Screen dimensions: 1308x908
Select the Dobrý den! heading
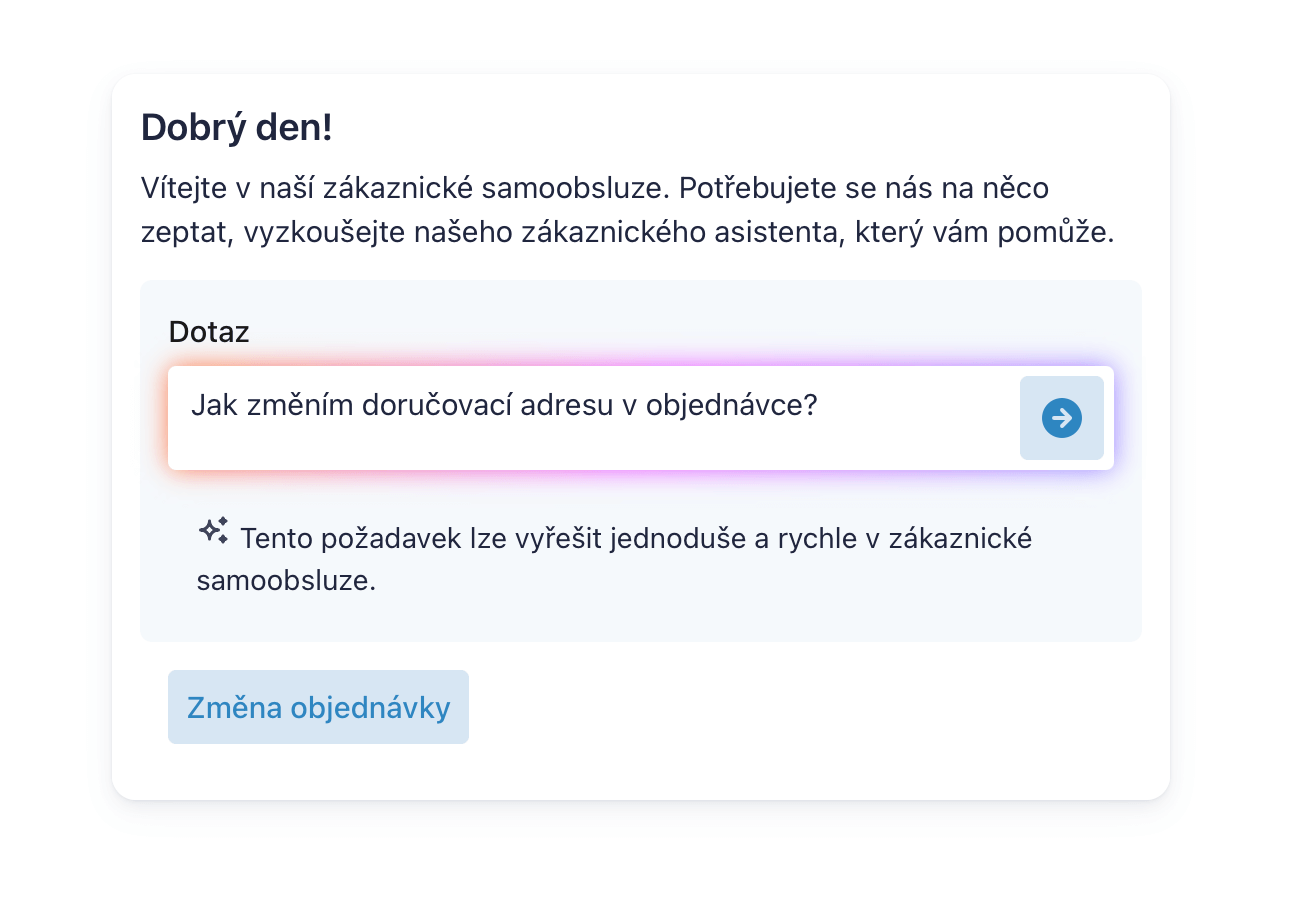coord(236,127)
